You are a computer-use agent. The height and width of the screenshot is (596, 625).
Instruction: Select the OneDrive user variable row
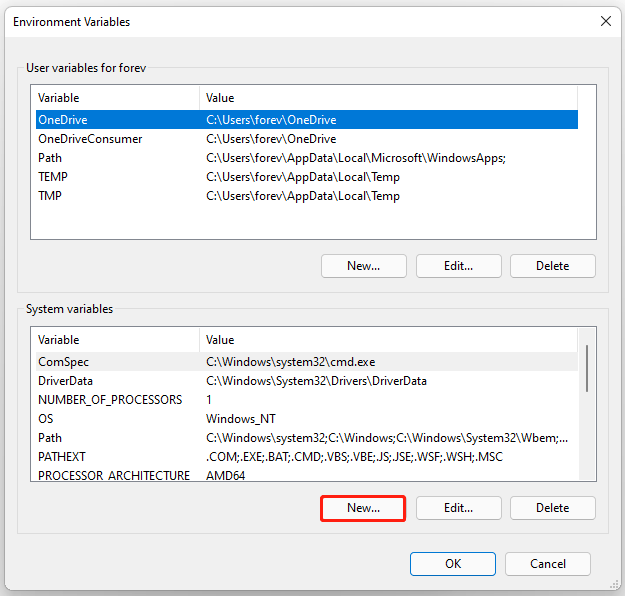pos(307,120)
